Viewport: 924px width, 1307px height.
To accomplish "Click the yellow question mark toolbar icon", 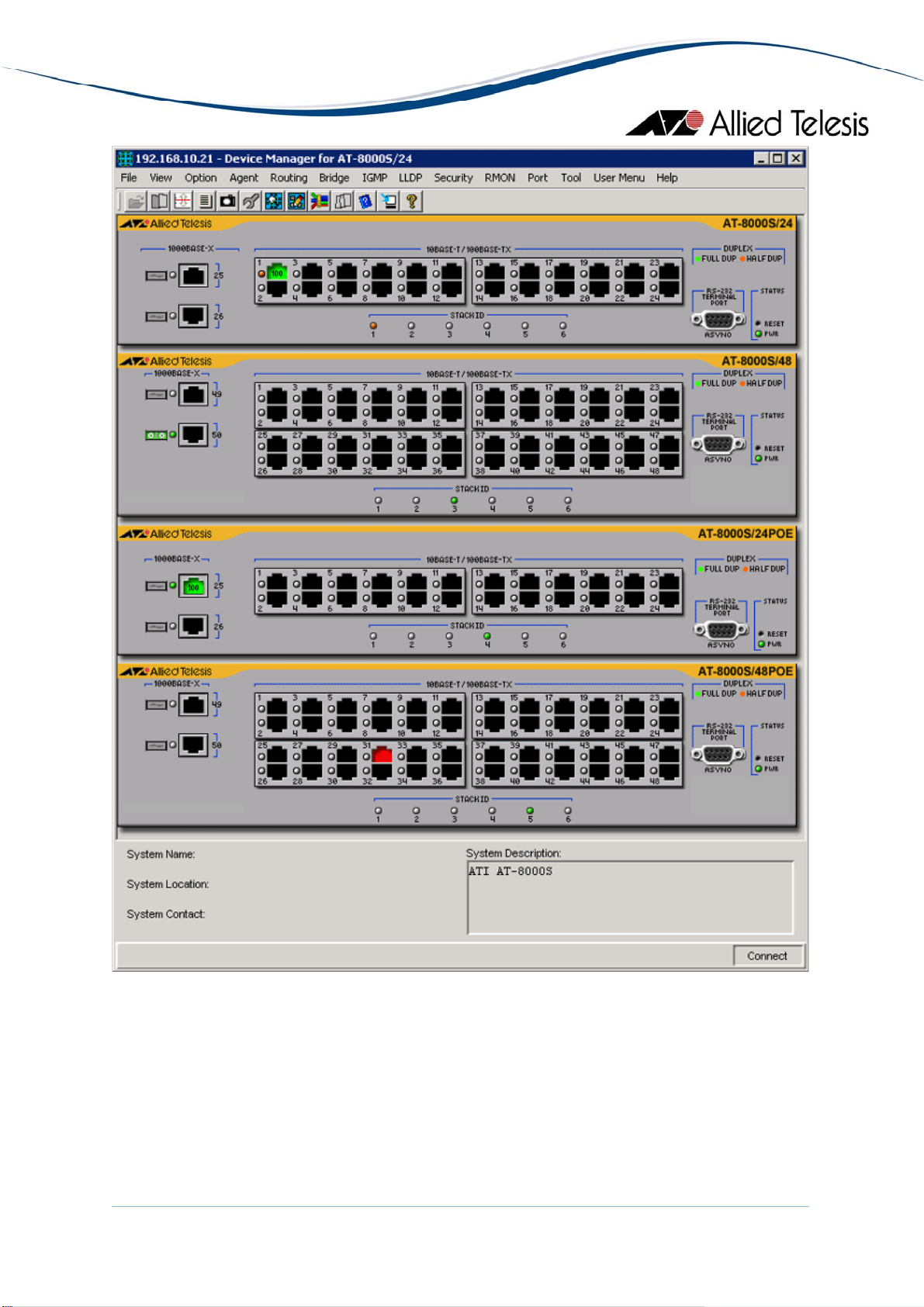I will point(412,202).
